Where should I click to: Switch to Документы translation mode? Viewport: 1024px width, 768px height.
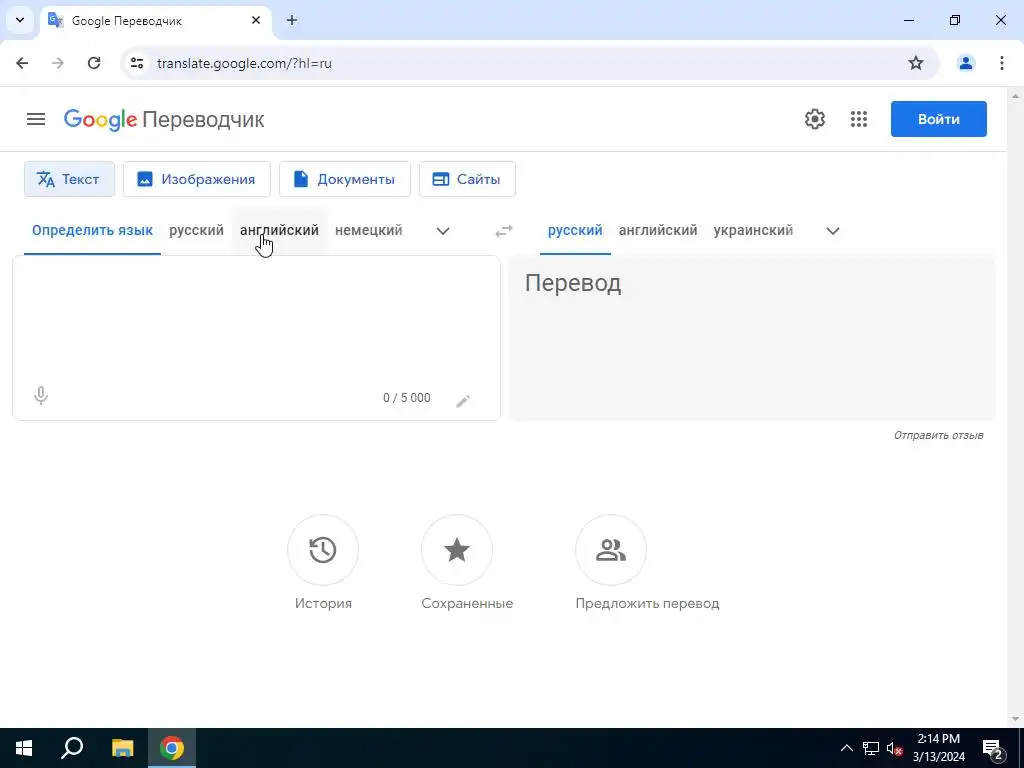pos(345,179)
